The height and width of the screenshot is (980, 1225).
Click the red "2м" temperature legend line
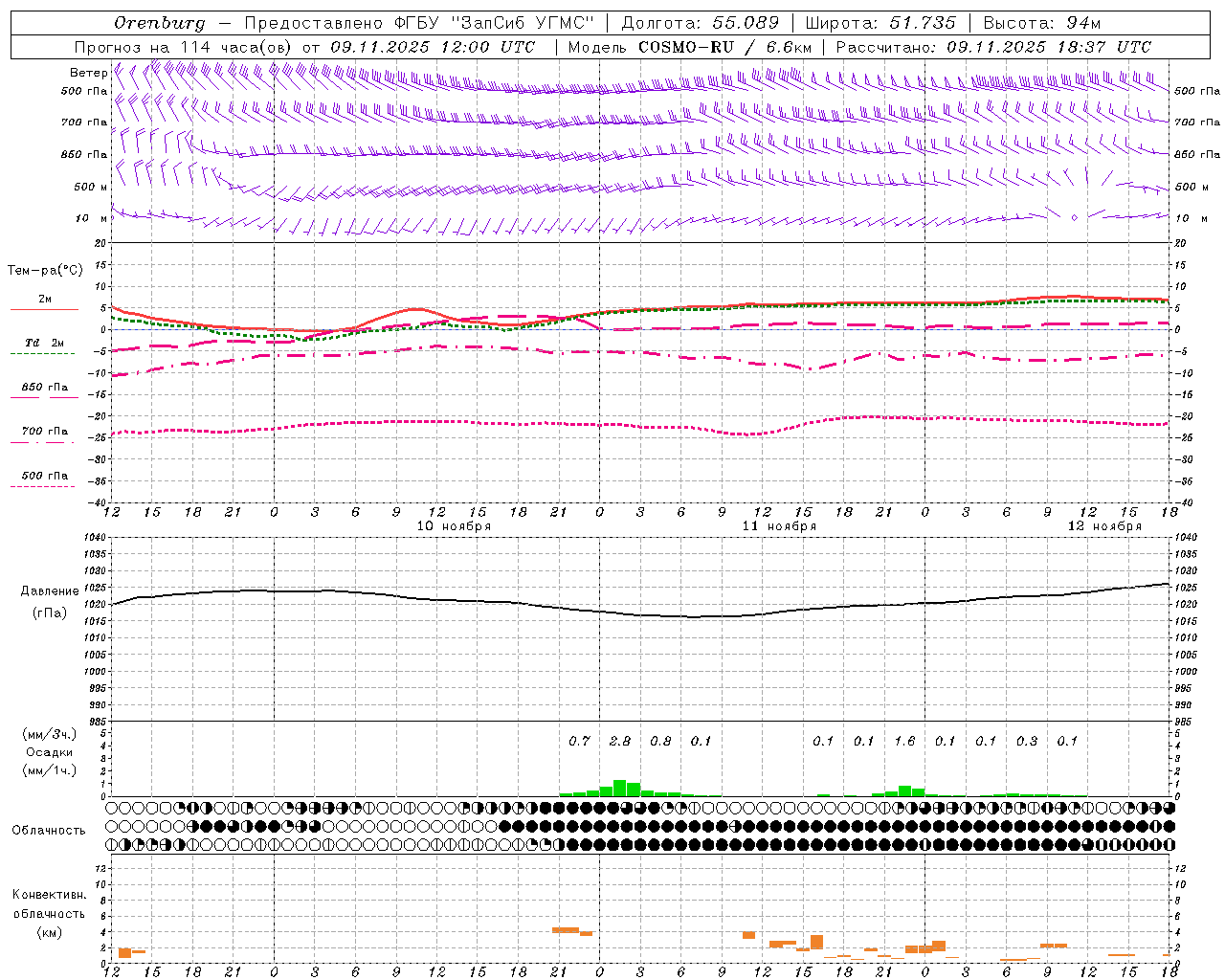pyautogui.click(x=44, y=309)
